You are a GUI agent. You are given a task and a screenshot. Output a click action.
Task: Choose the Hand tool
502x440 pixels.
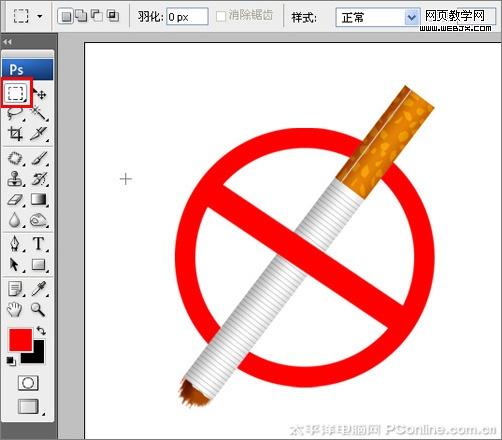(15, 309)
